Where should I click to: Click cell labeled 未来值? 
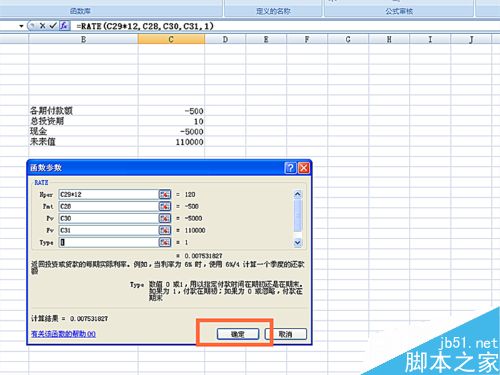coord(83,142)
